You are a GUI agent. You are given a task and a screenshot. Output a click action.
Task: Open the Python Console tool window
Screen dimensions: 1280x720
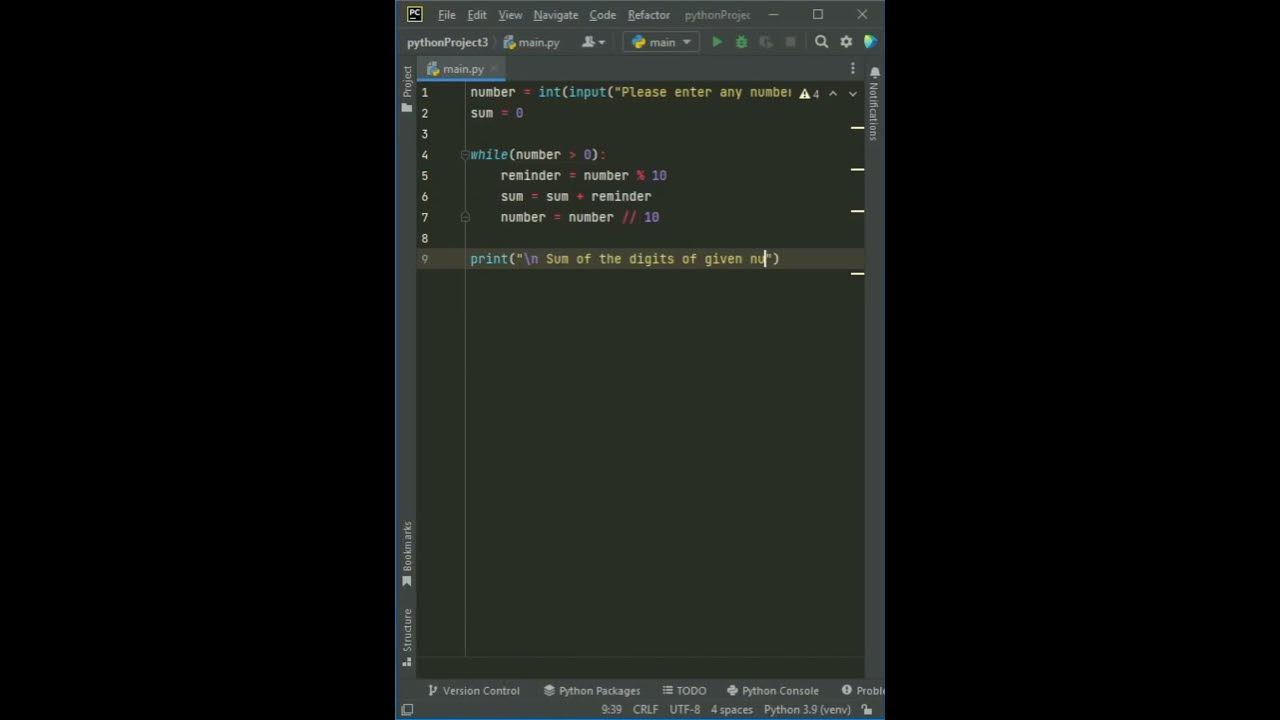point(773,690)
